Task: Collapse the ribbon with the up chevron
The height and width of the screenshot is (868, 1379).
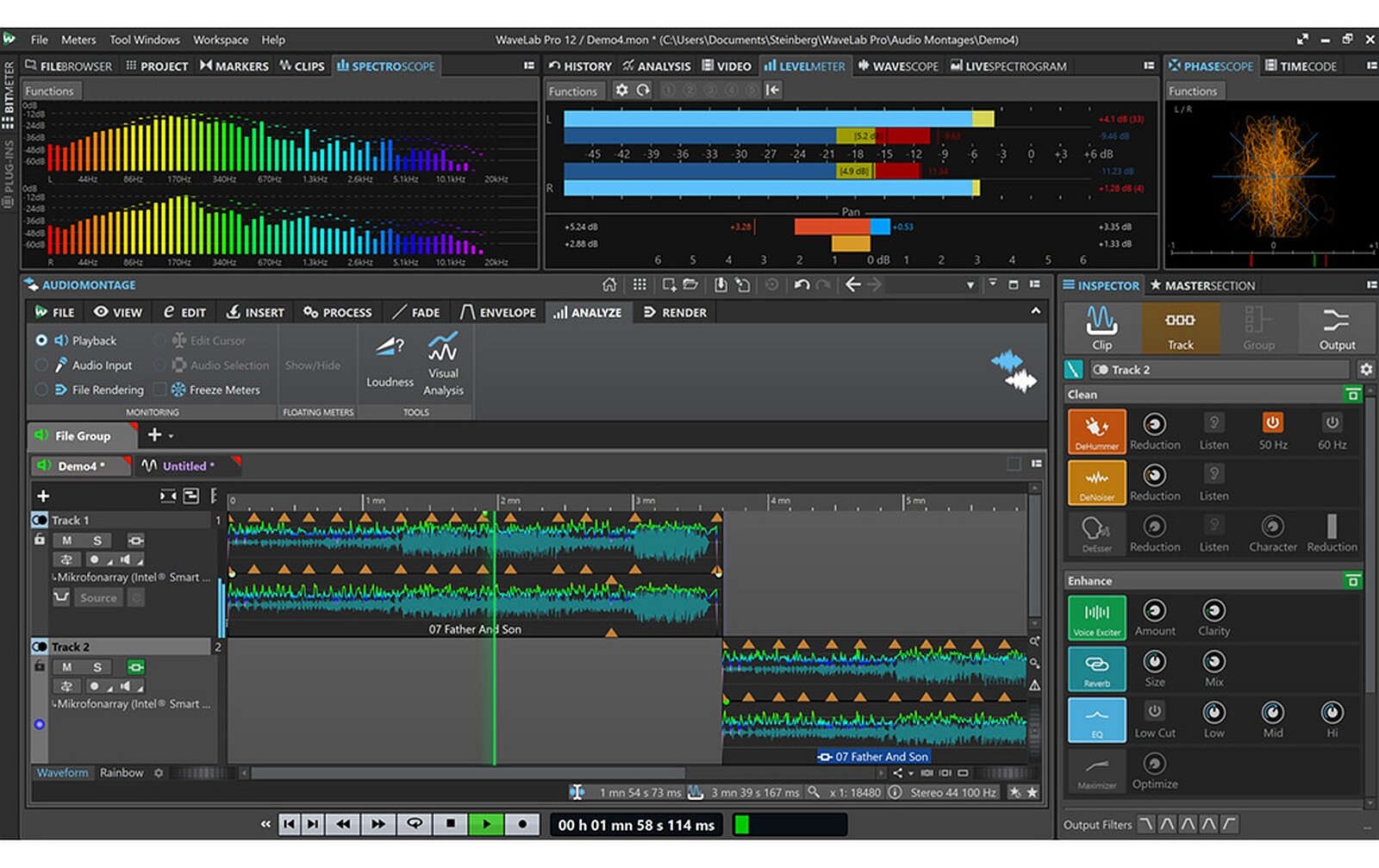Action: tap(1035, 310)
